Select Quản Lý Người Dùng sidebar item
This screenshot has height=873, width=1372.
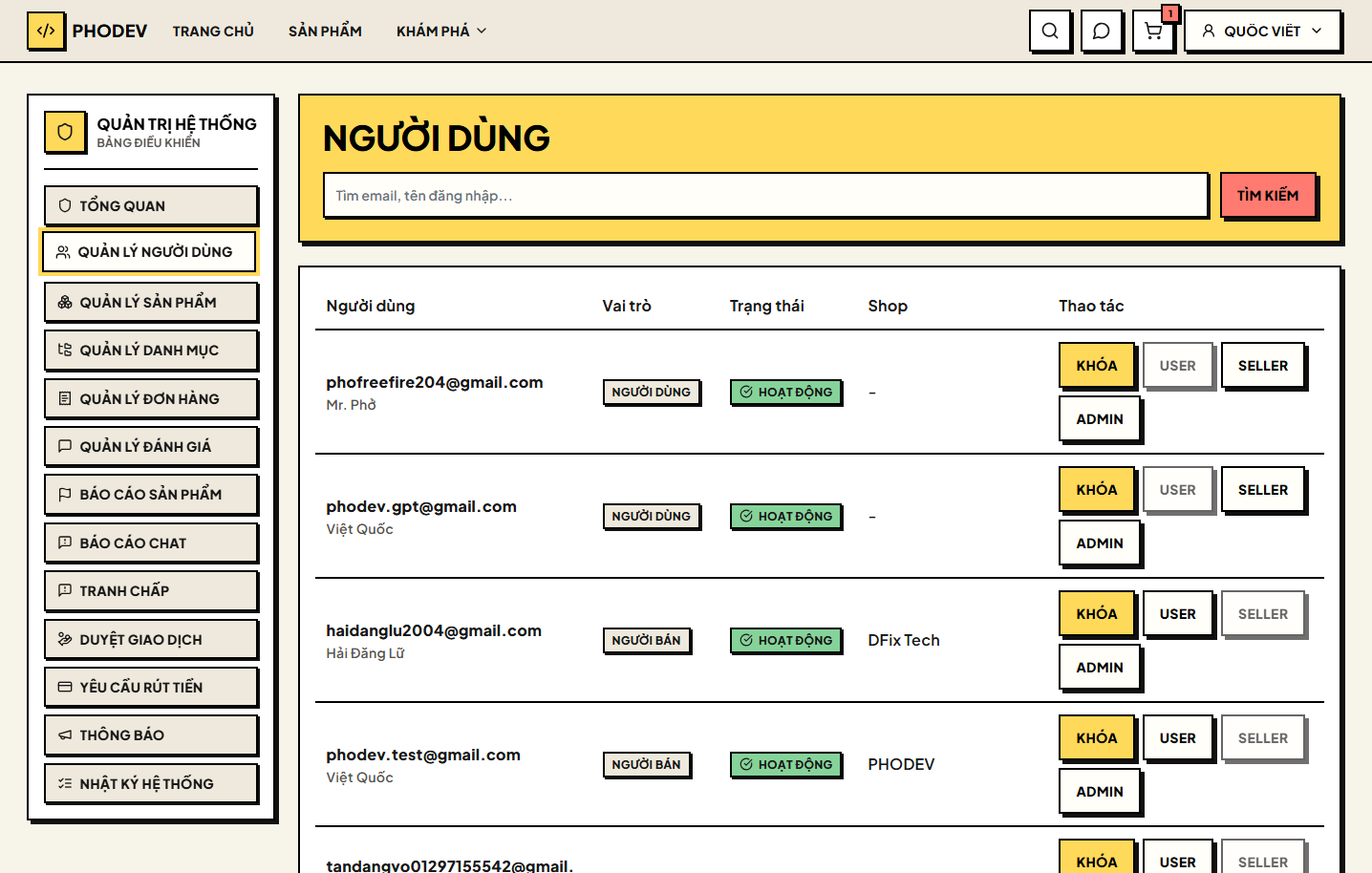[148, 252]
